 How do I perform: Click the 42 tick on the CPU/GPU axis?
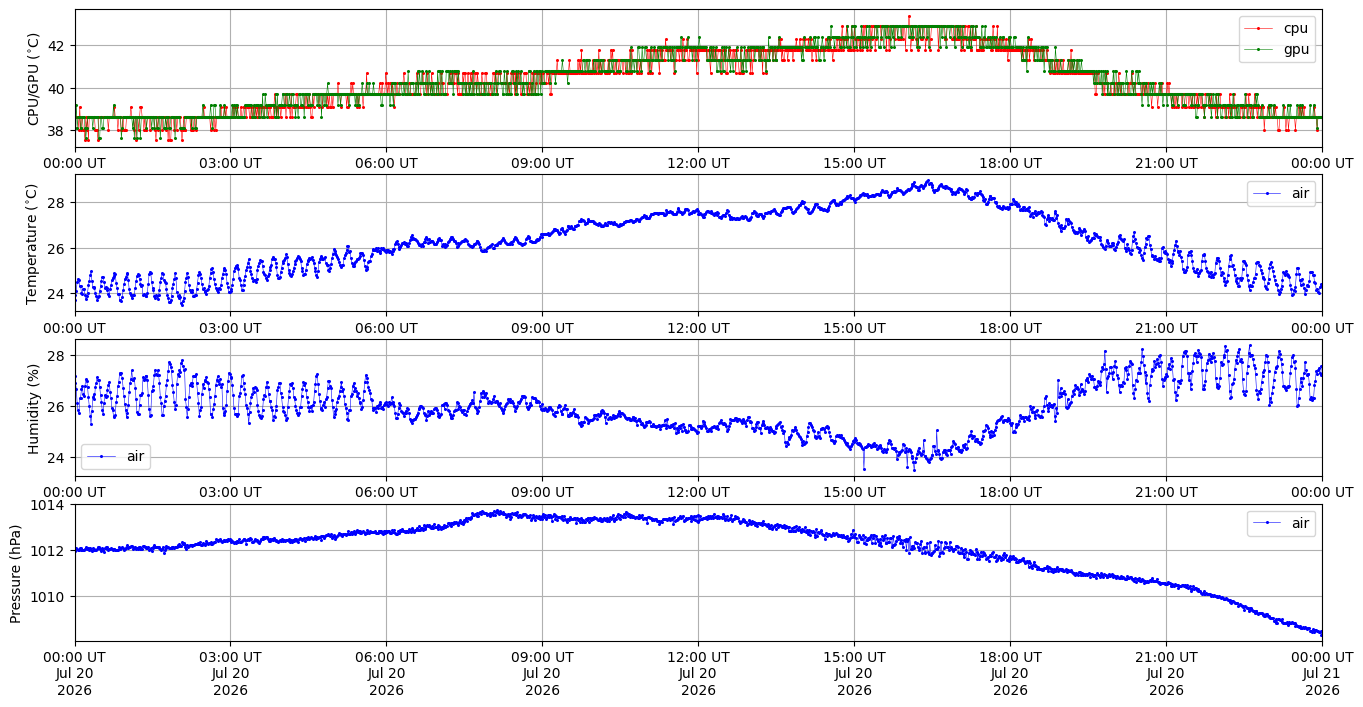point(58,46)
